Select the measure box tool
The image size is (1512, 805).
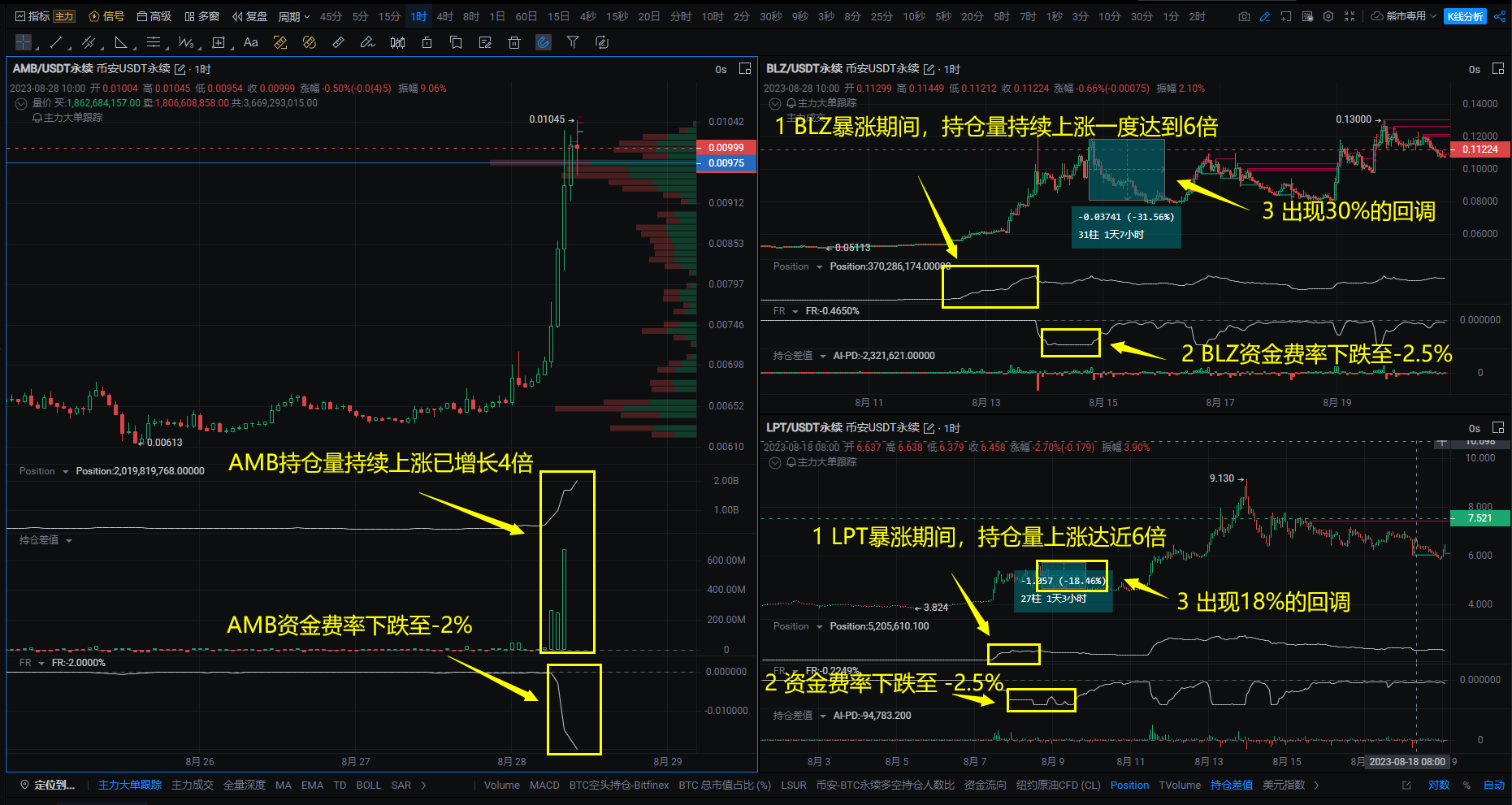(219, 42)
